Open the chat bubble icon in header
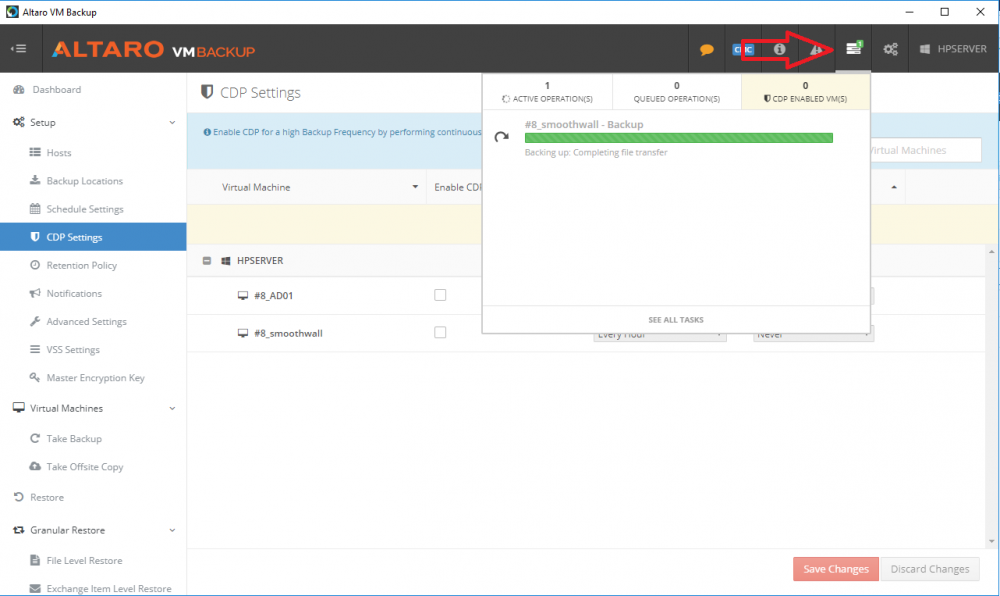This screenshot has width=1000, height=596. [x=707, y=50]
